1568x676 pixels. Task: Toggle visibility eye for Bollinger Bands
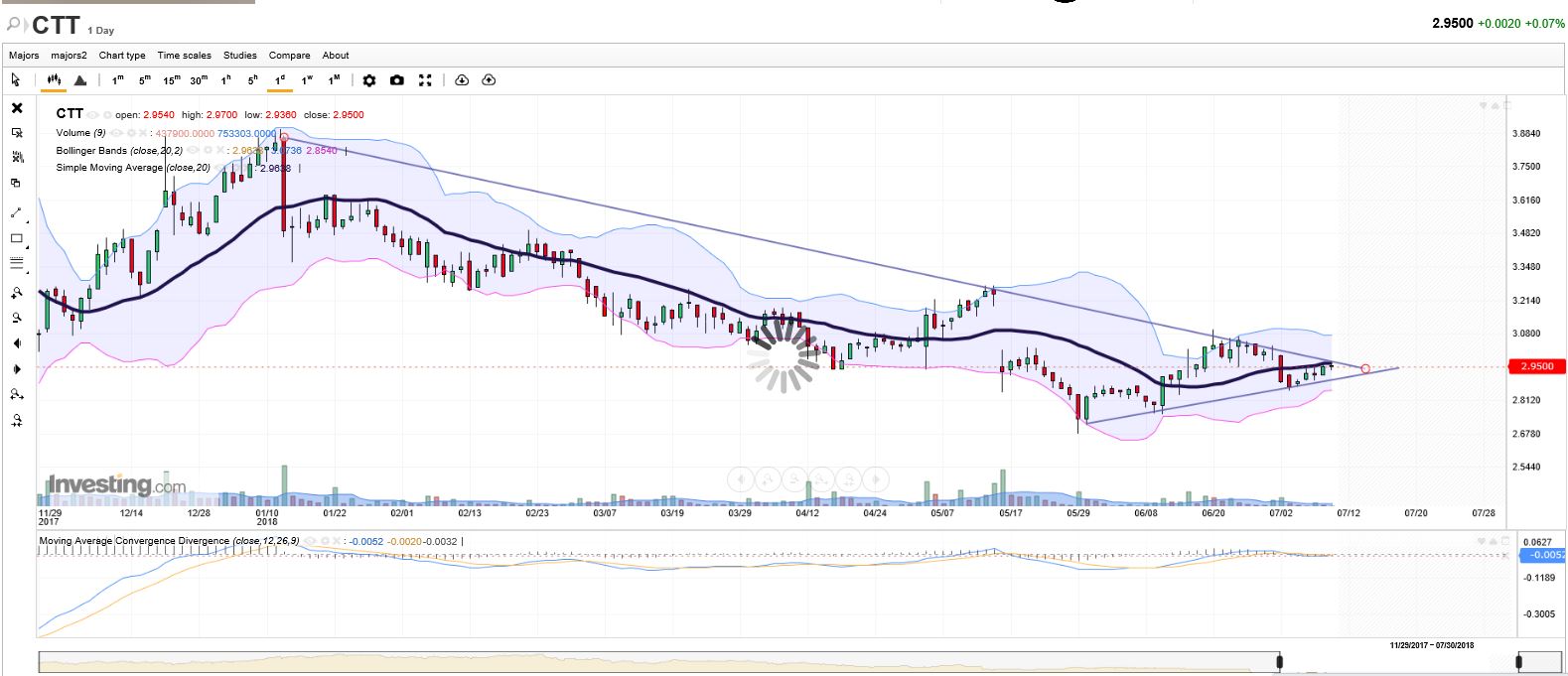pos(193,150)
